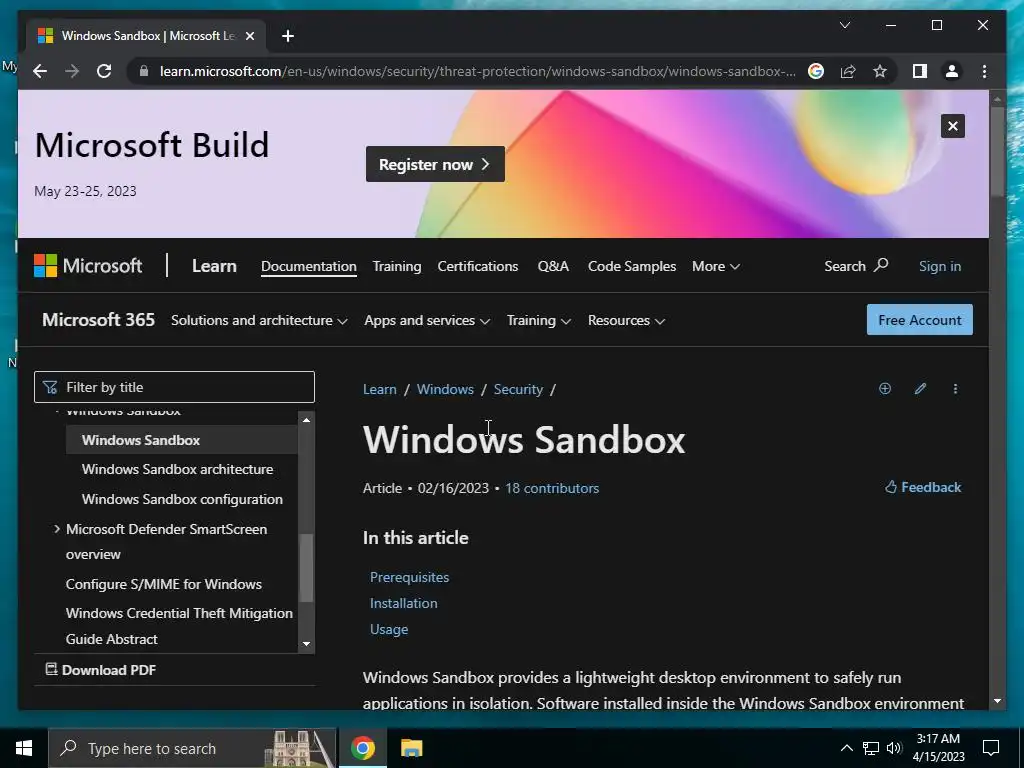Dismiss the Microsoft Build banner
Image resolution: width=1024 pixels, height=768 pixels.
(x=953, y=126)
